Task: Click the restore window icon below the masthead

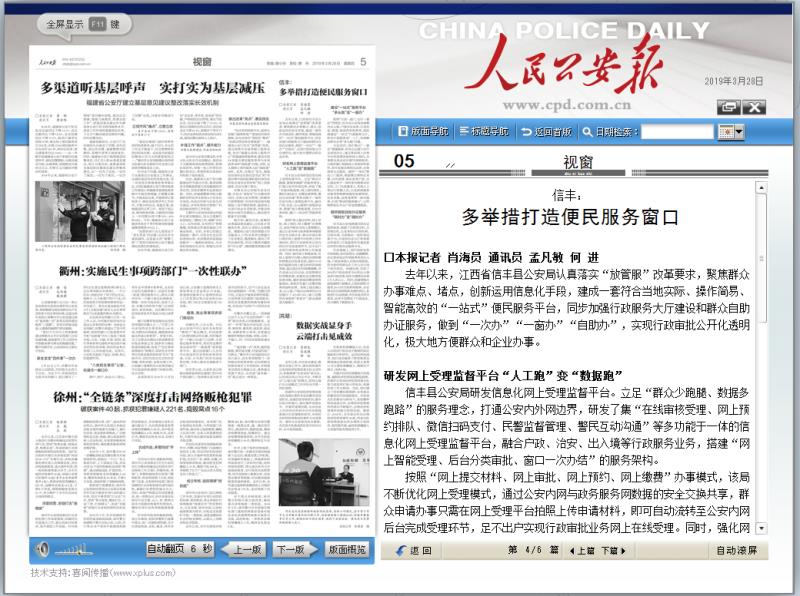Action: [x=727, y=107]
